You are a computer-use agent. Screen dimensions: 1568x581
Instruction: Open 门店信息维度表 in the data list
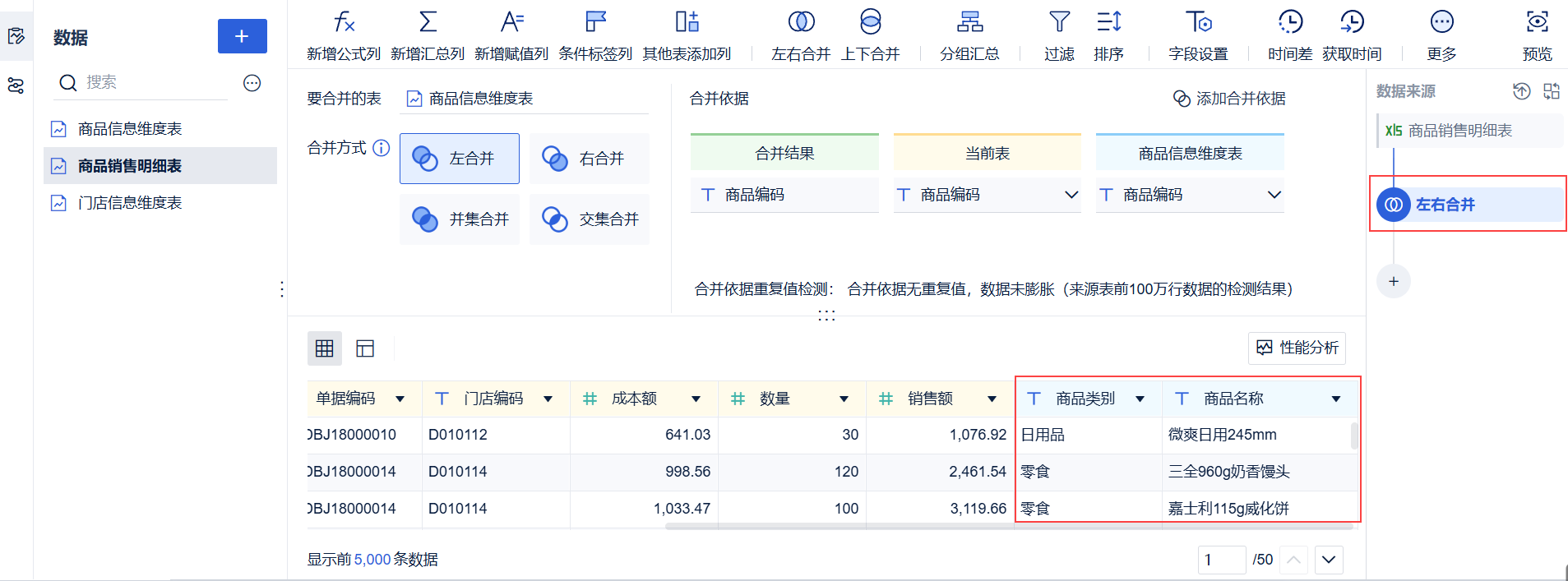click(x=130, y=203)
